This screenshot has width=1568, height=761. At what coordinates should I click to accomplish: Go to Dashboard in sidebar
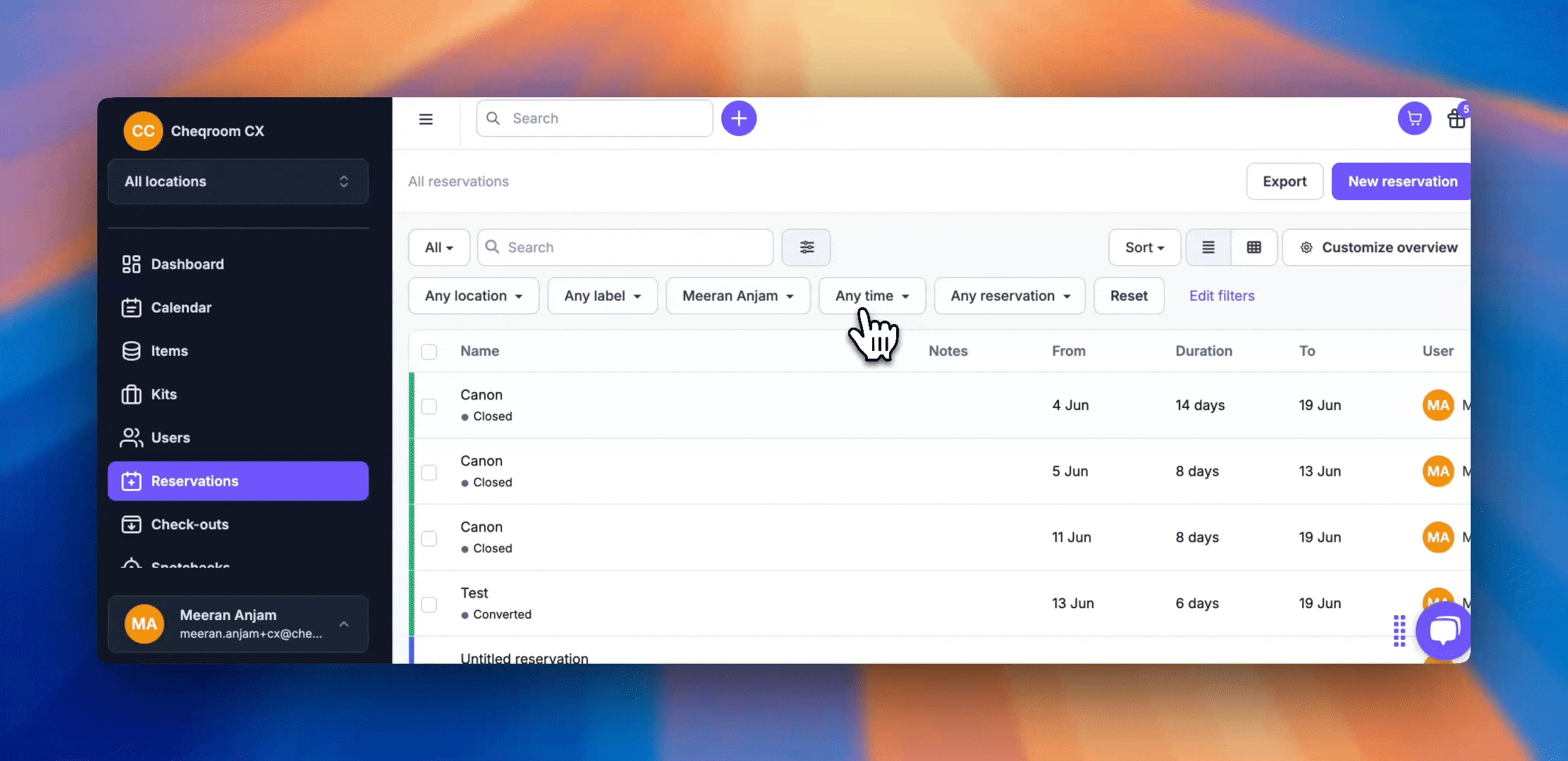coord(238,264)
